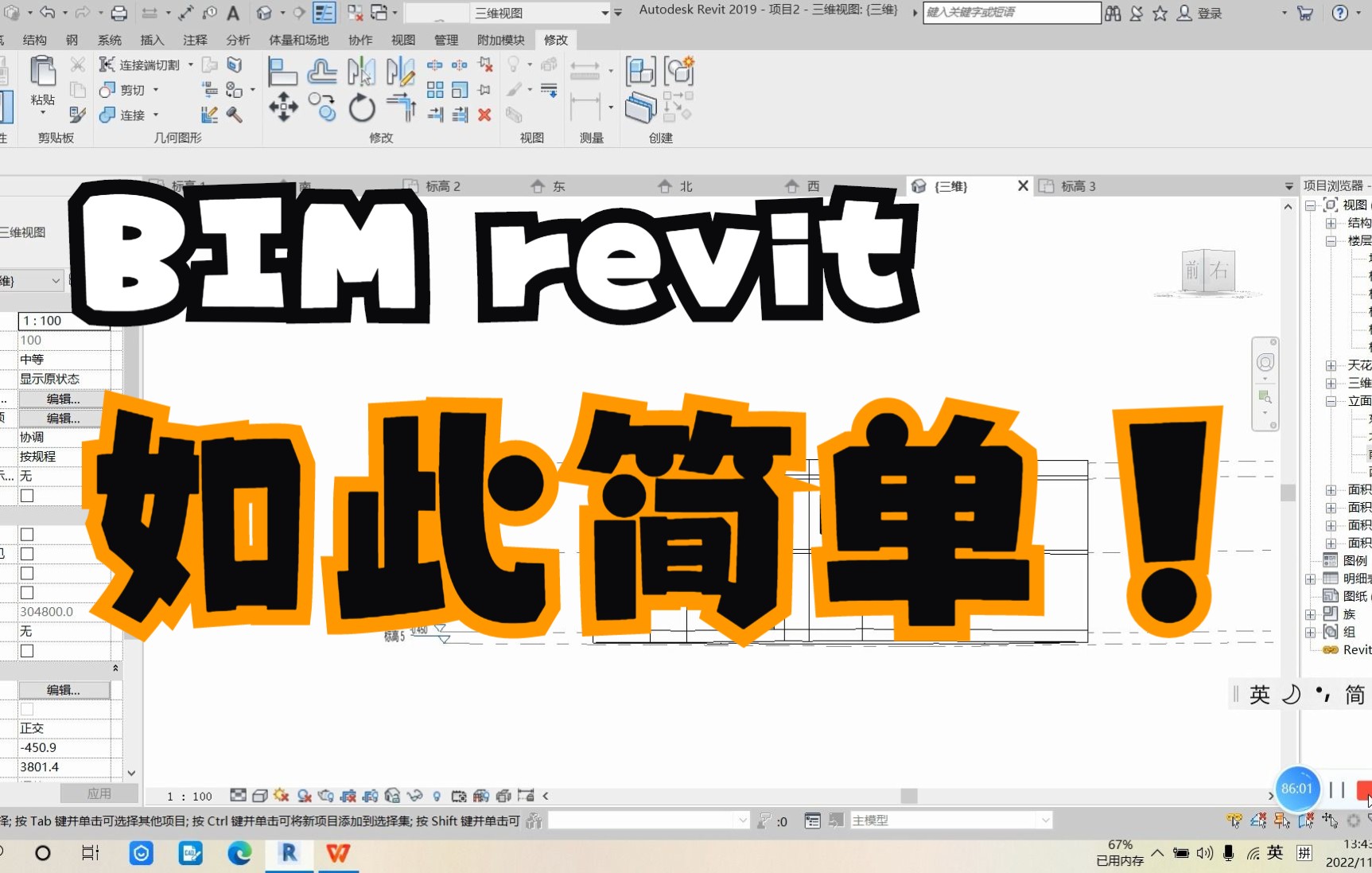Click the horizontal scrollbar thumb of 3D view
Image resolution: width=1372 pixels, height=873 pixels.
[909, 796]
